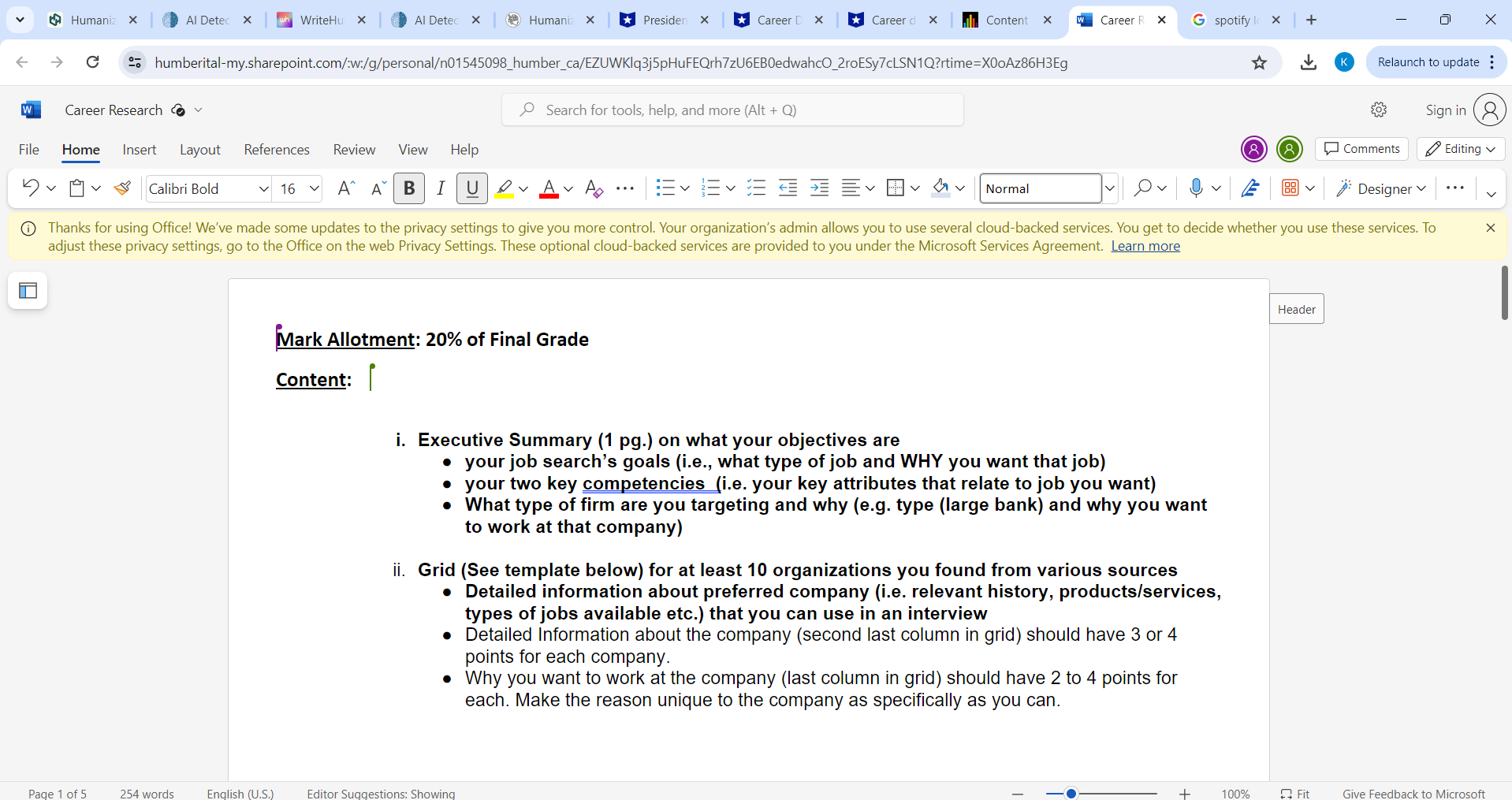1512x800 pixels.
Task: Click Give Feedback to Microsoft
Action: (x=1413, y=794)
